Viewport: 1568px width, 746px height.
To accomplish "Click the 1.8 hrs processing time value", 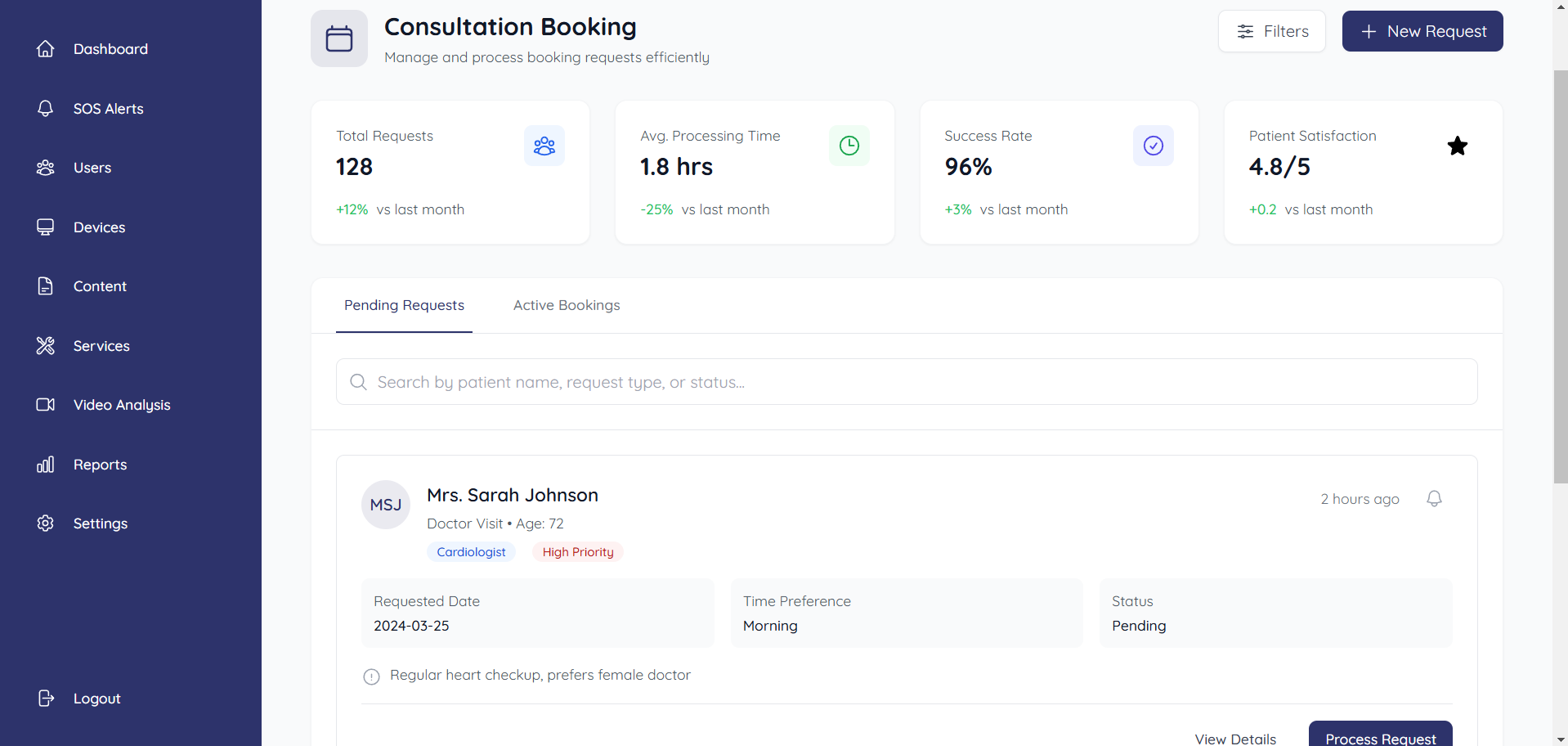I will [676, 167].
